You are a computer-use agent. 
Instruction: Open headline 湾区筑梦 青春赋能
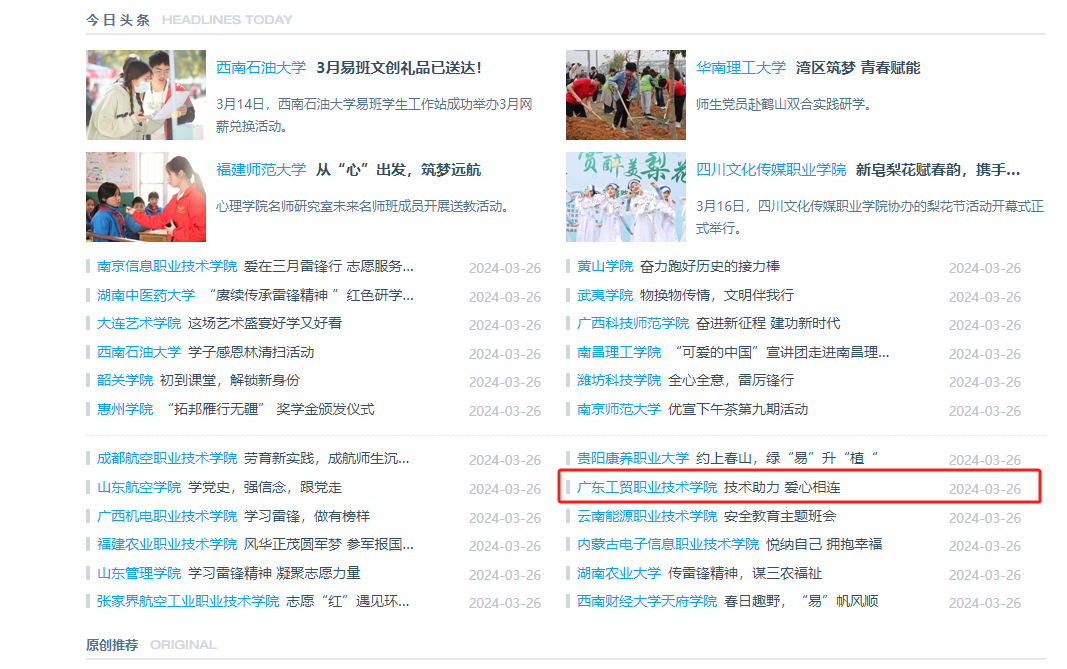(x=857, y=68)
